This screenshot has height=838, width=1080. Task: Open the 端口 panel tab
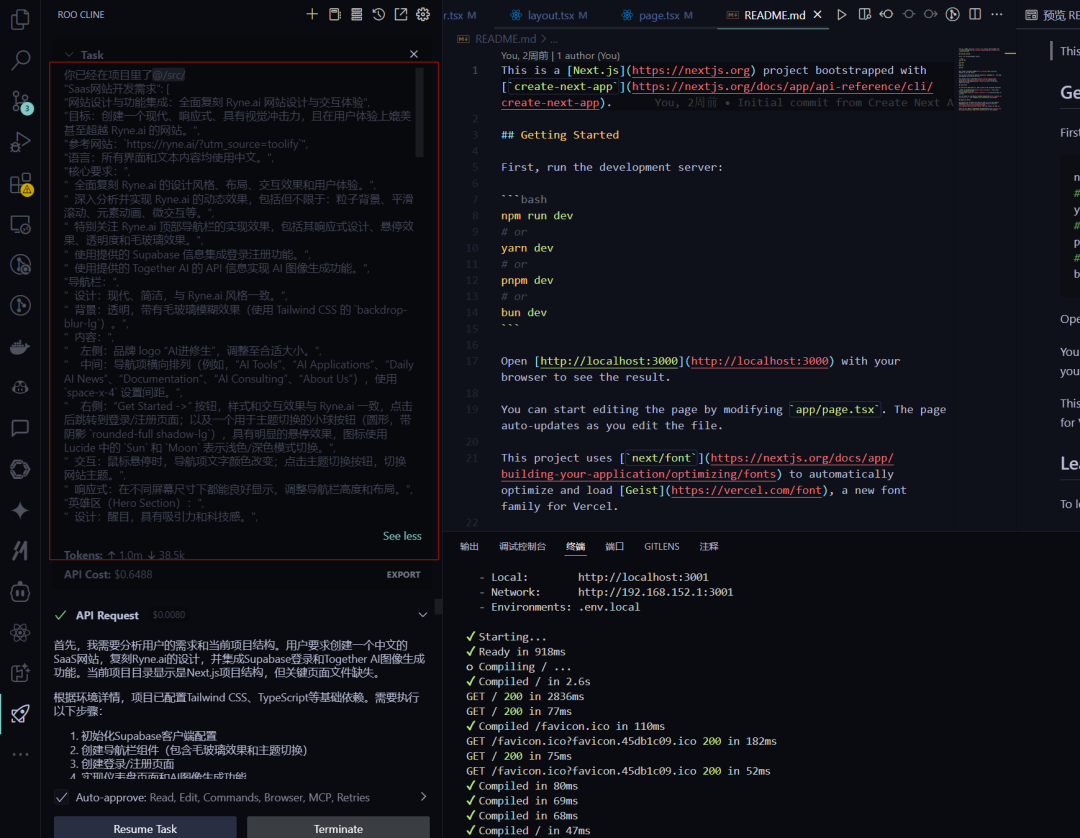(614, 546)
